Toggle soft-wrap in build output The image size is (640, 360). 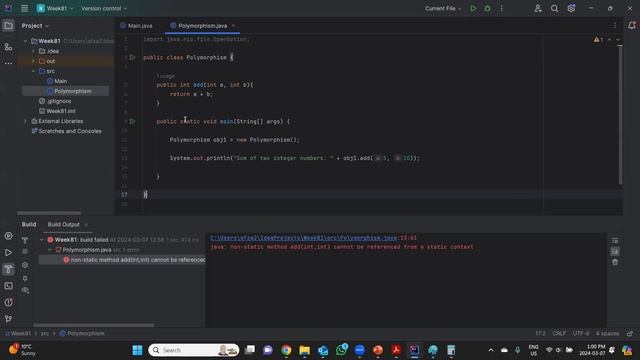[615, 241]
